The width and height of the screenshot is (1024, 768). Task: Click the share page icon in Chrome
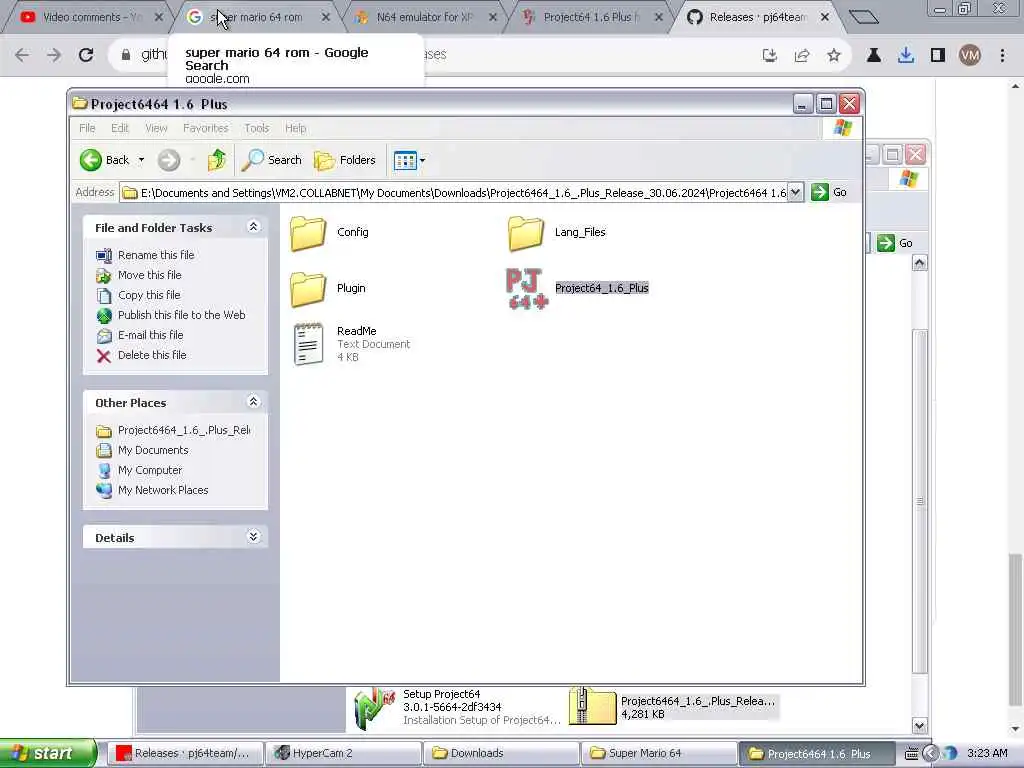coord(802,56)
